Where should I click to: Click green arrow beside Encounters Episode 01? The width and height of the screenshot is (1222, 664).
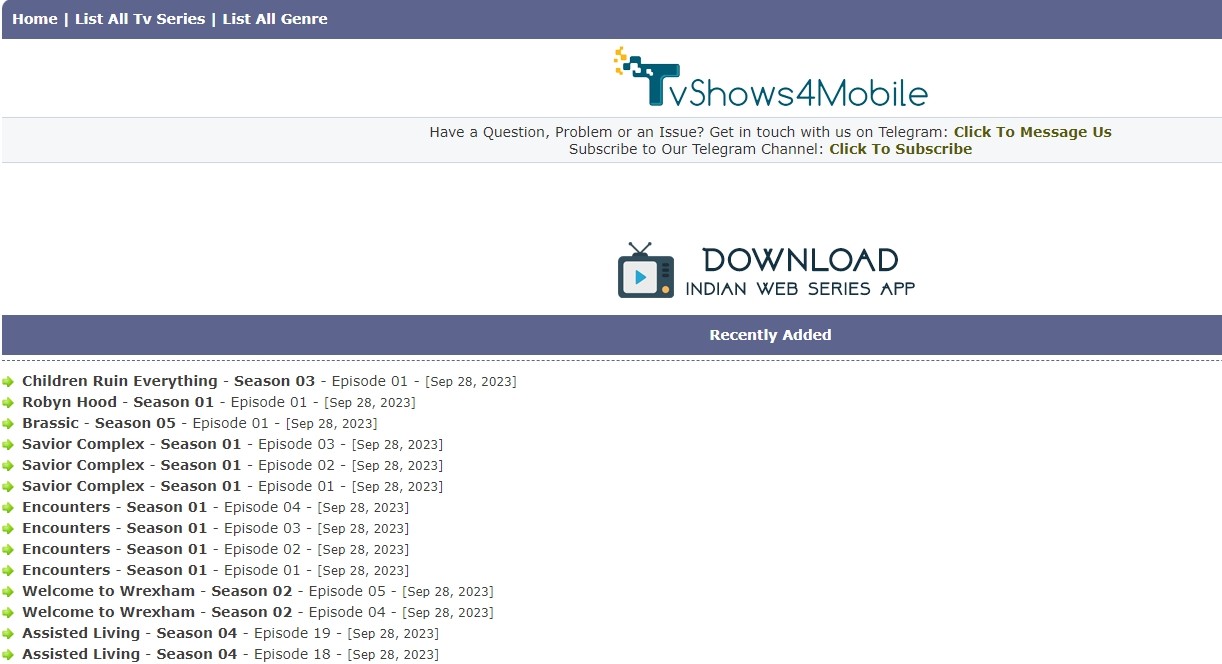pos(8,571)
